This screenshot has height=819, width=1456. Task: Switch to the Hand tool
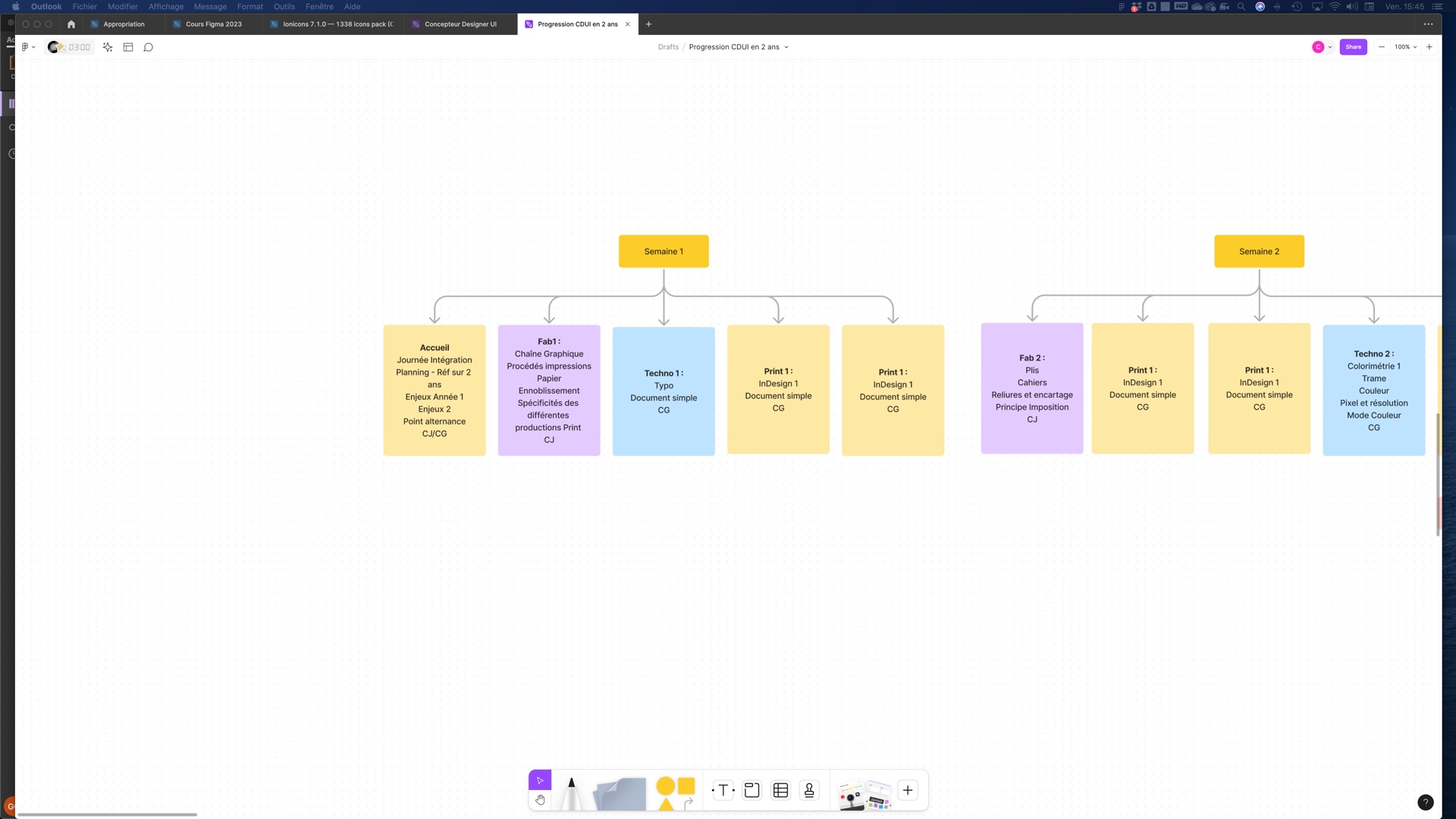coord(540,800)
